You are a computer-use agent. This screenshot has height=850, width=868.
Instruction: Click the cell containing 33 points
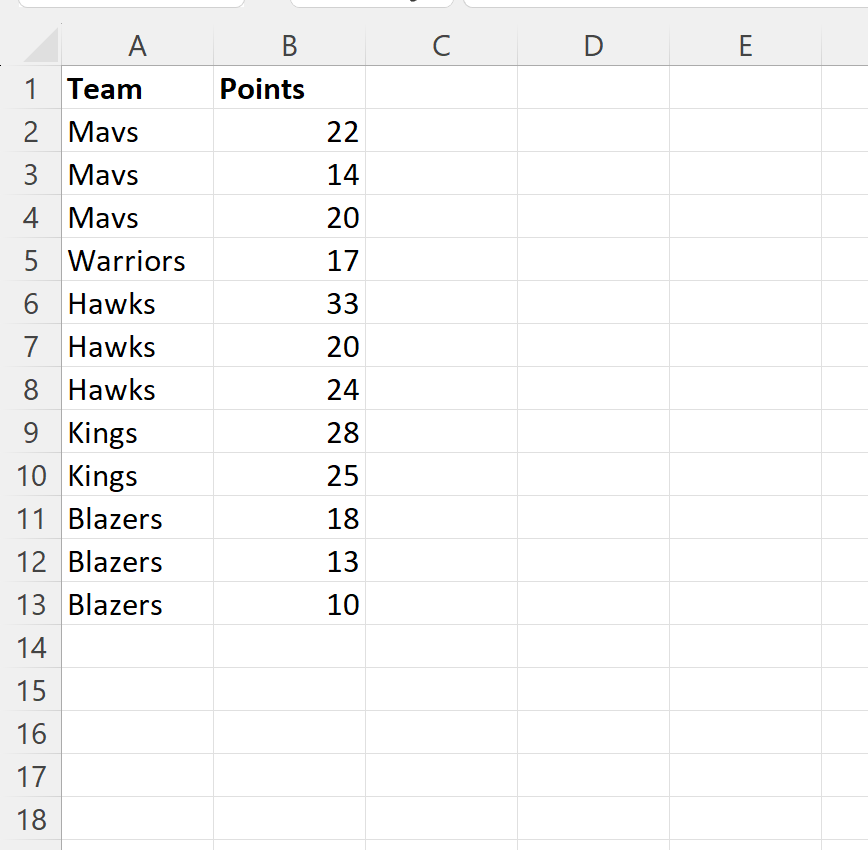tap(289, 303)
